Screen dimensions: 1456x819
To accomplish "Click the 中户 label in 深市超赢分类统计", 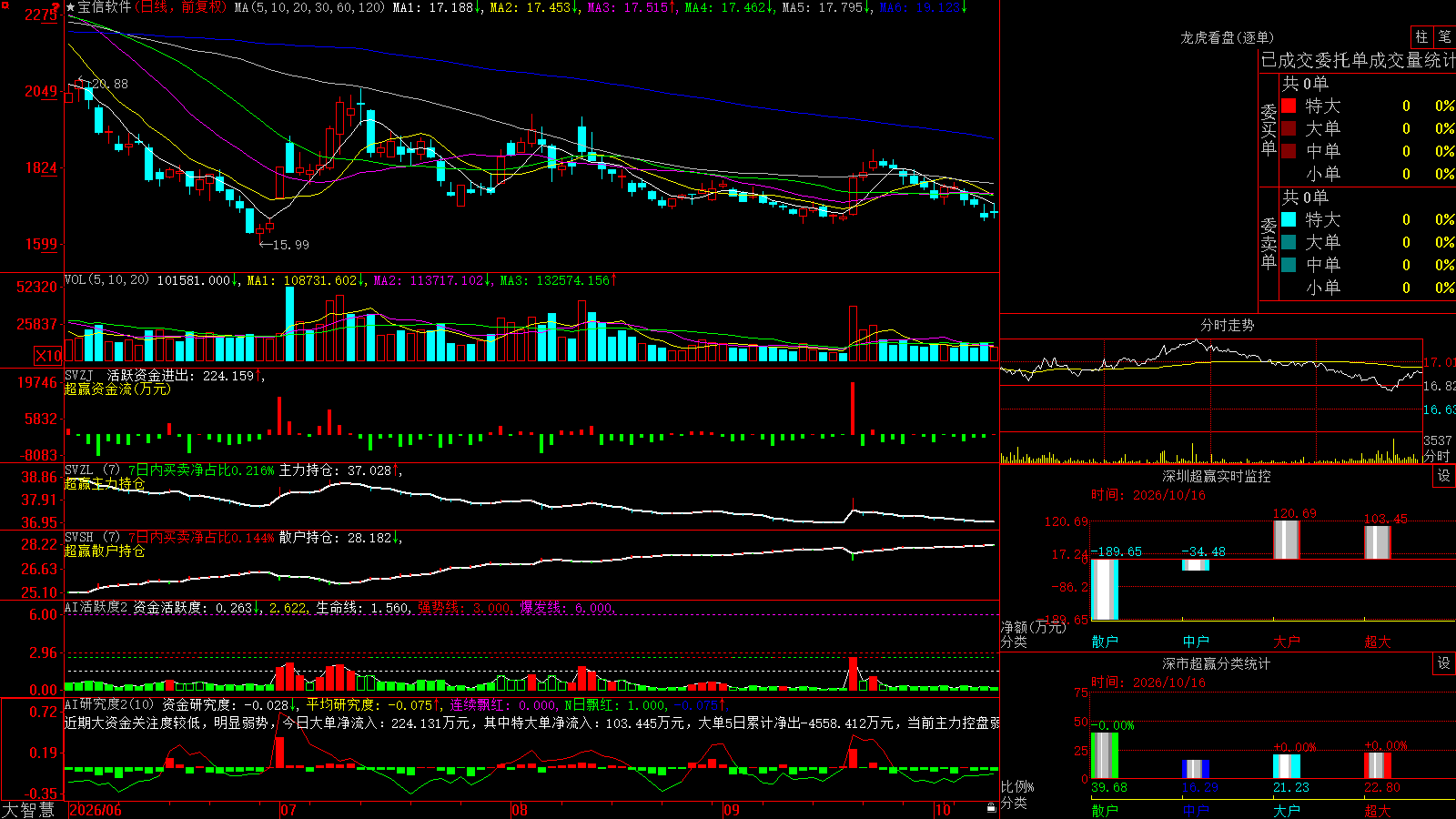I will (x=1196, y=811).
